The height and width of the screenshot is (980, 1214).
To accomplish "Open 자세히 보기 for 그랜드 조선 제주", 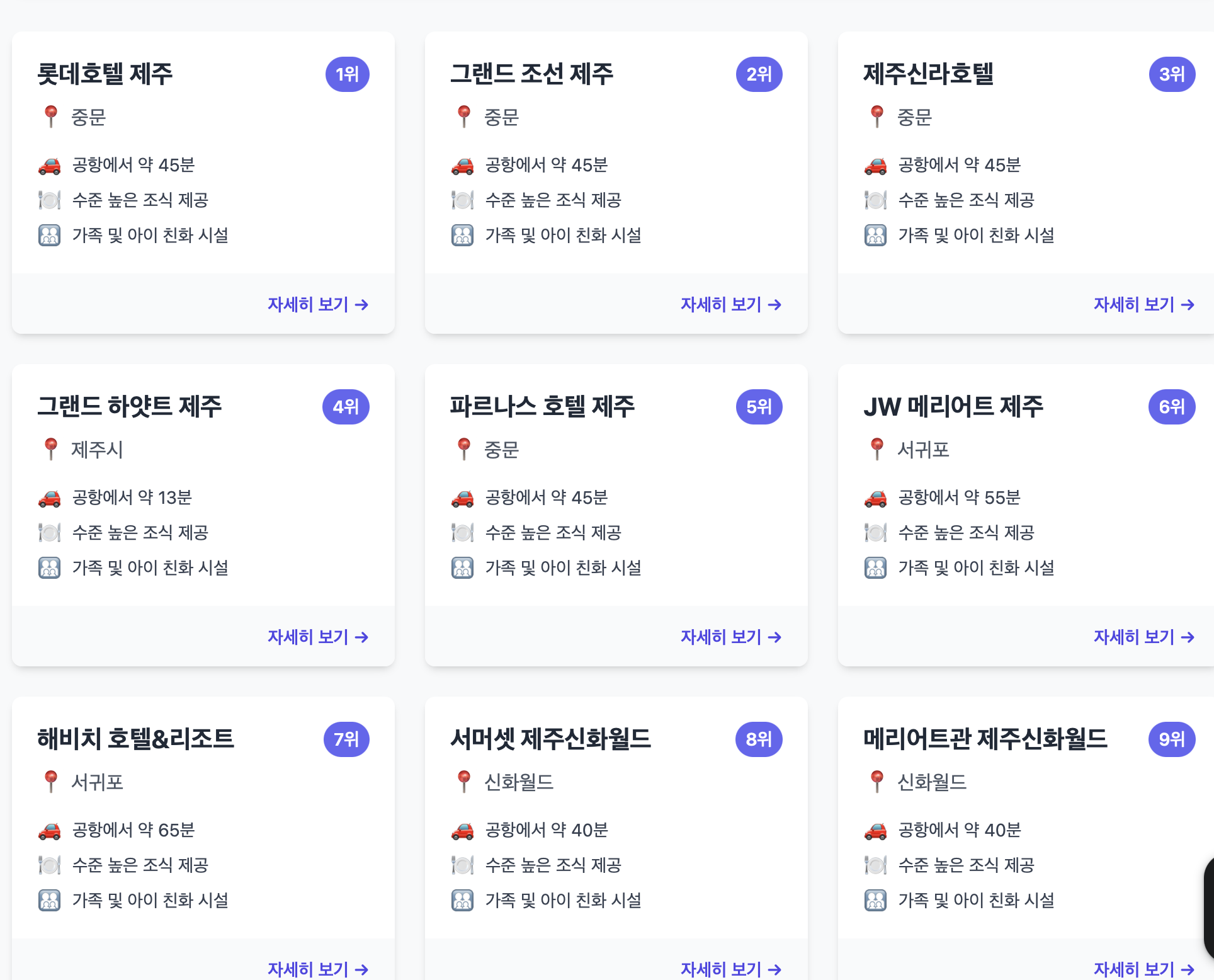I will coord(730,305).
